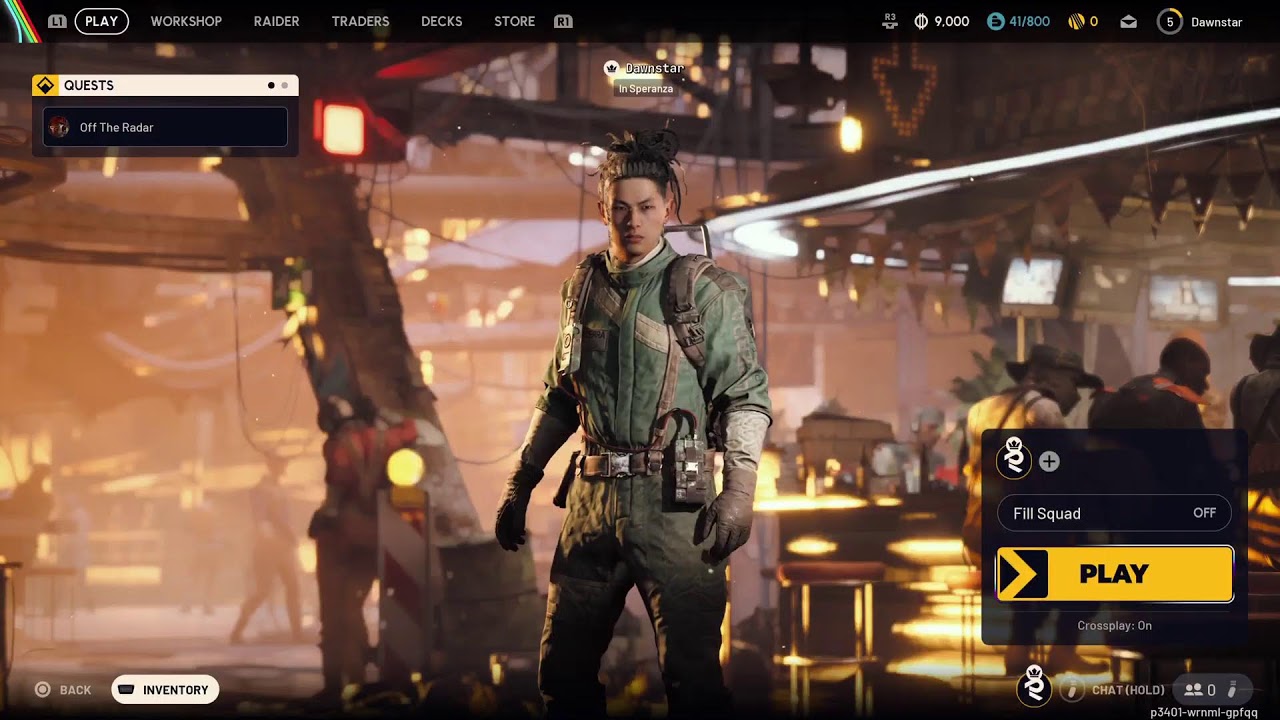
Task: Open the Dawnstar profile name in the top bar
Action: pos(1216,22)
